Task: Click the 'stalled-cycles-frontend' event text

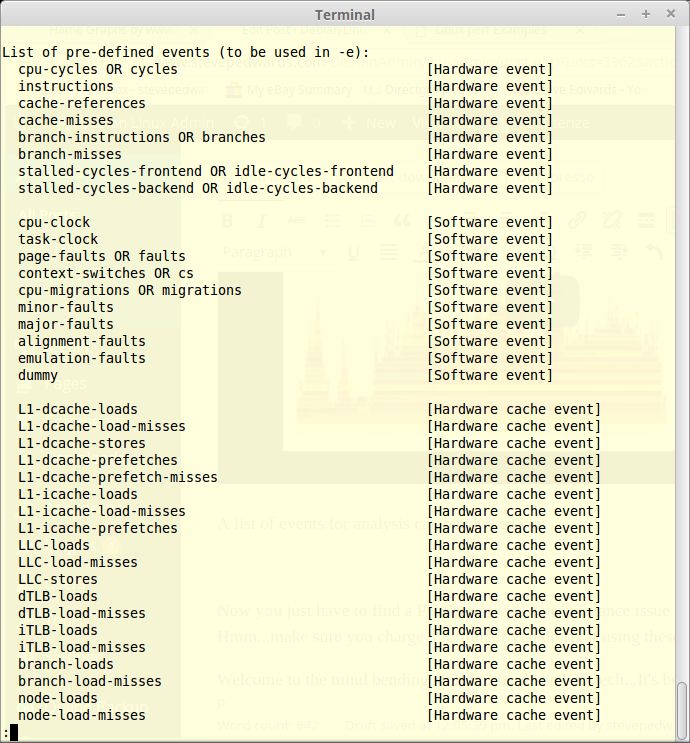Action: pos(110,171)
